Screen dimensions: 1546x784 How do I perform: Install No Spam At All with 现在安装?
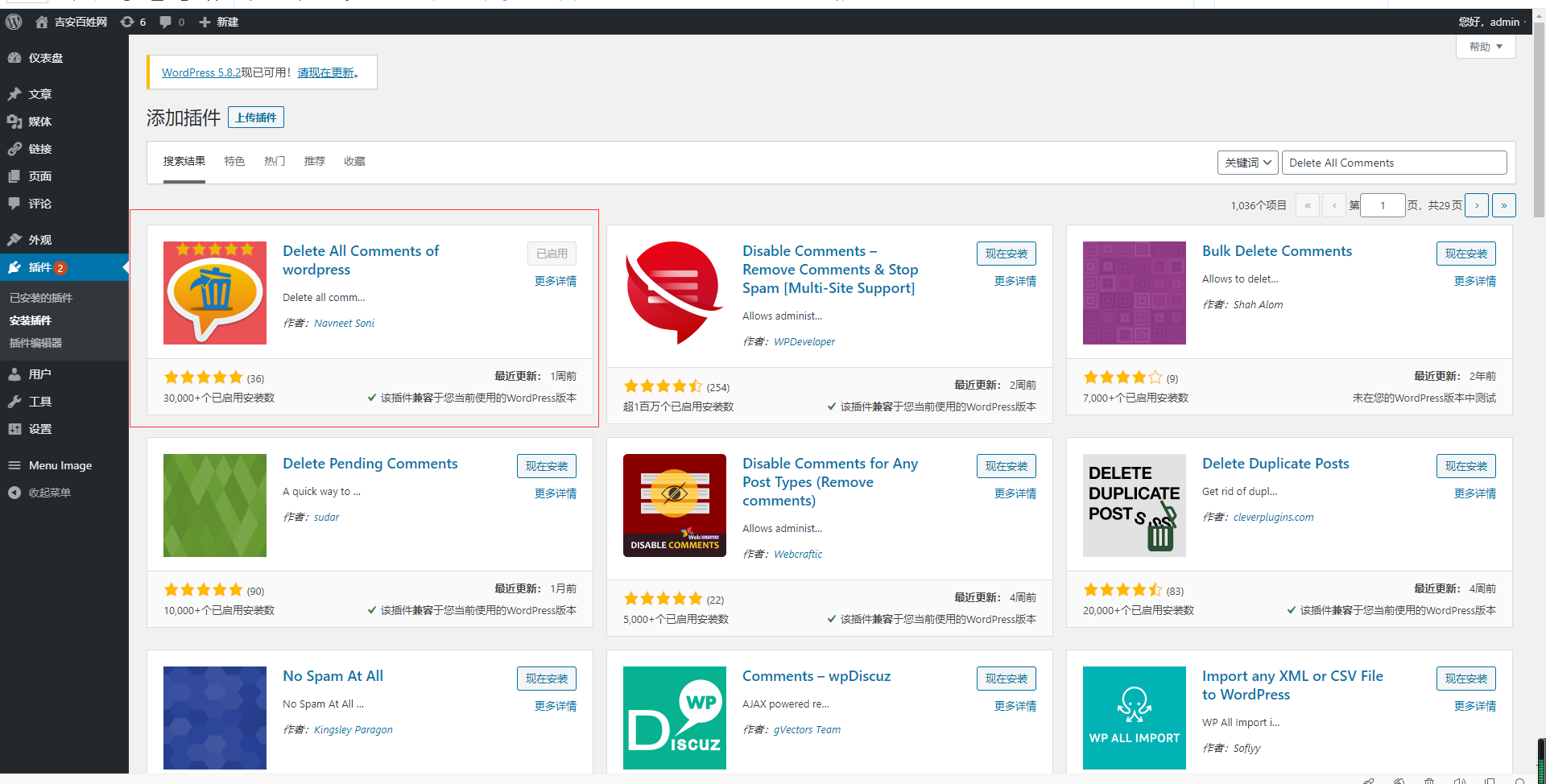pyautogui.click(x=547, y=679)
